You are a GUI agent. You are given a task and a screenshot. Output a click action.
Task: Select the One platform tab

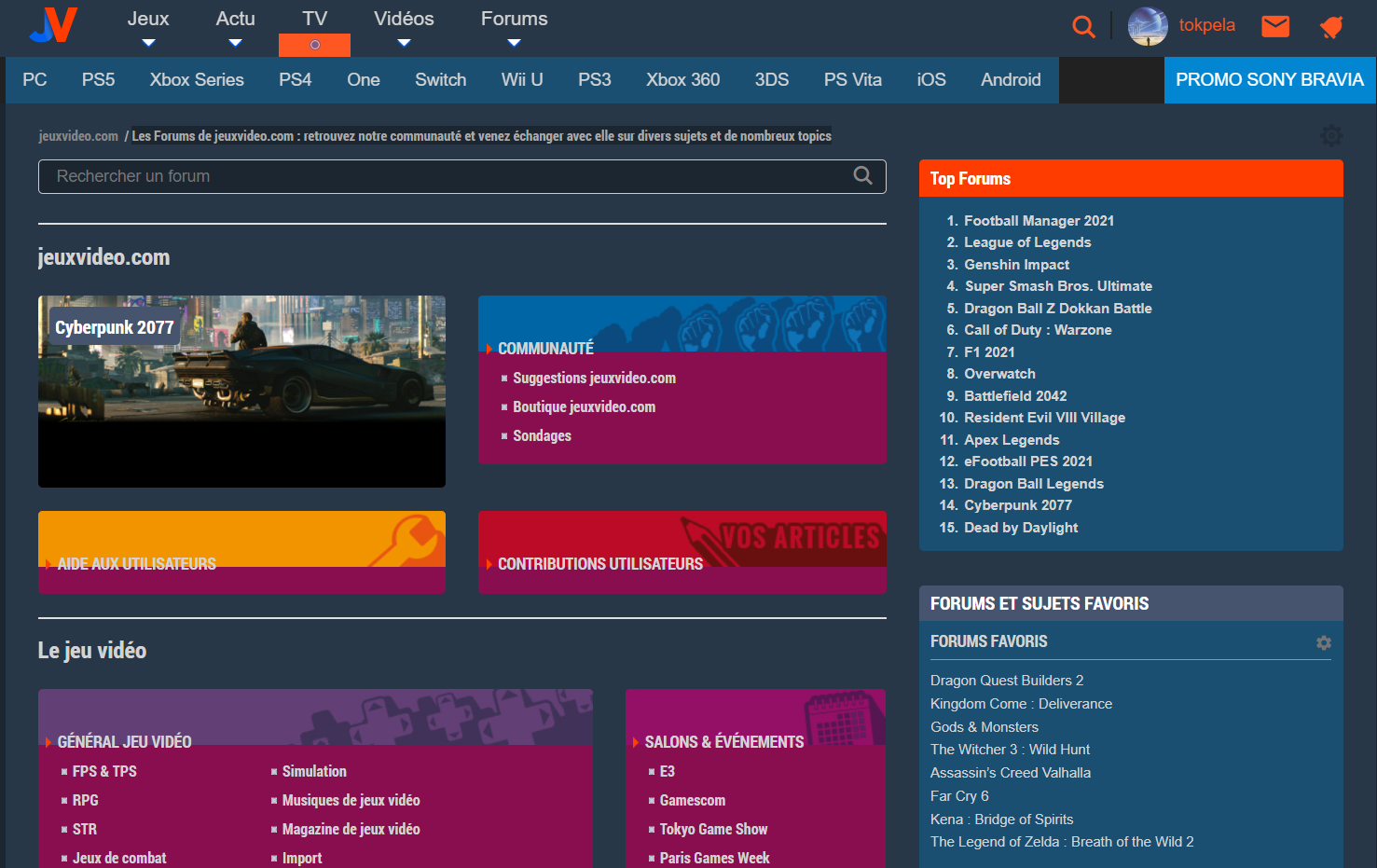pos(363,80)
